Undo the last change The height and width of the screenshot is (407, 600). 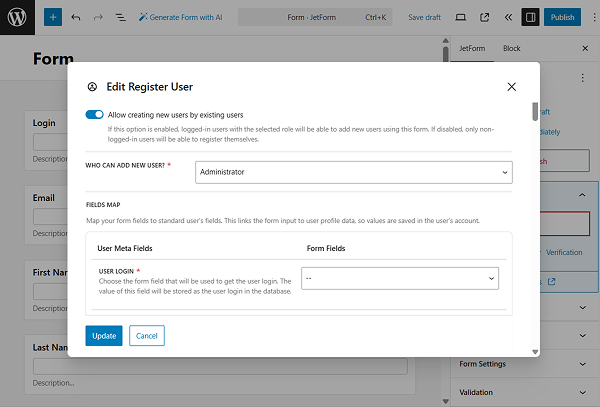click(76, 17)
